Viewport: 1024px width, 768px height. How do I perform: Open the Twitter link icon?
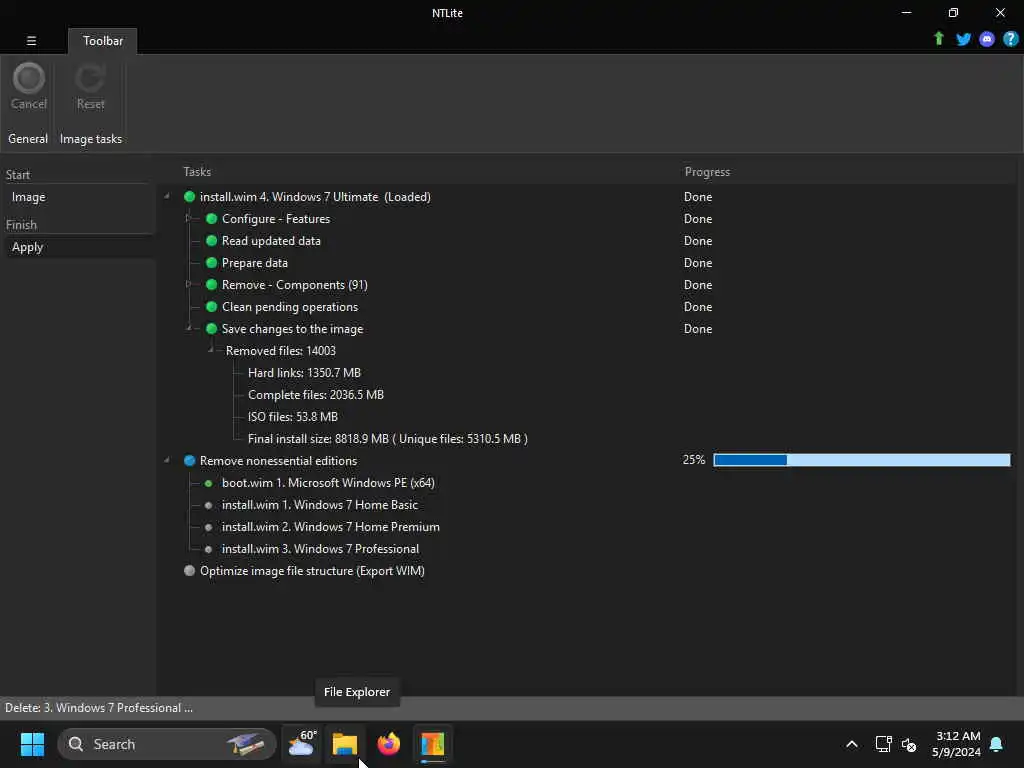(963, 39)
